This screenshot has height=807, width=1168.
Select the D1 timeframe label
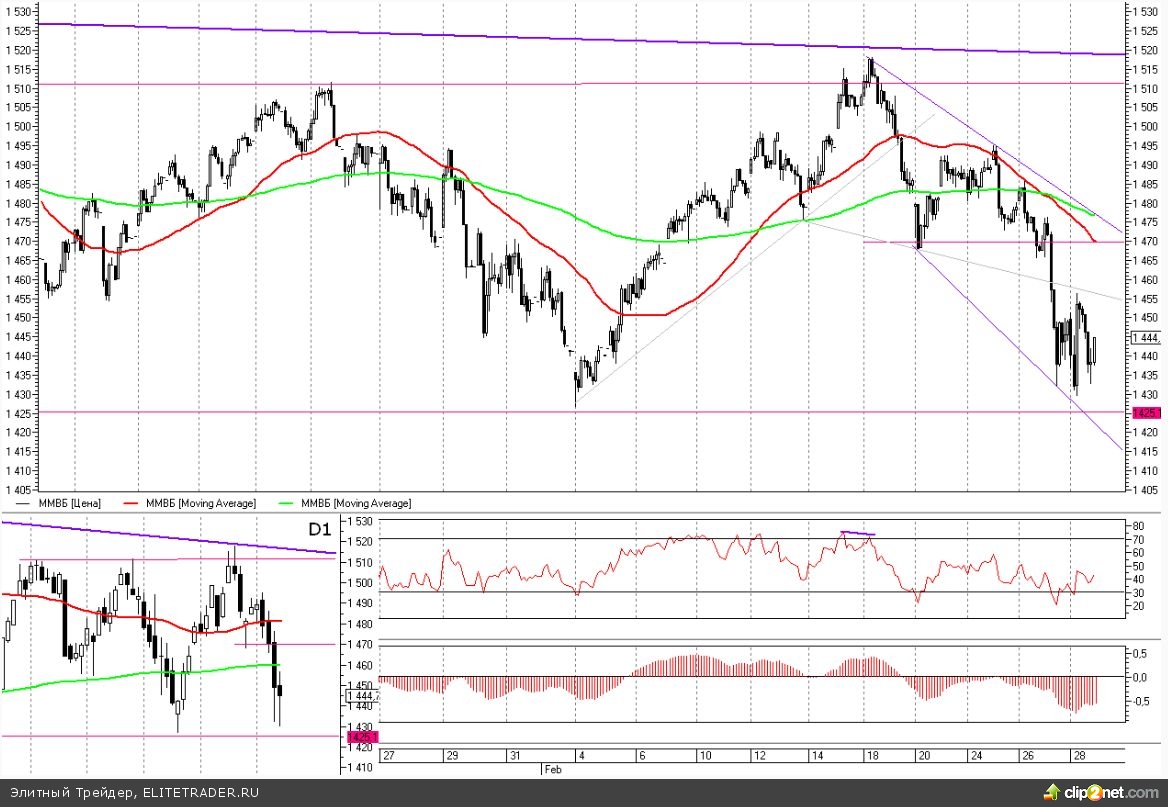point(319,527)
